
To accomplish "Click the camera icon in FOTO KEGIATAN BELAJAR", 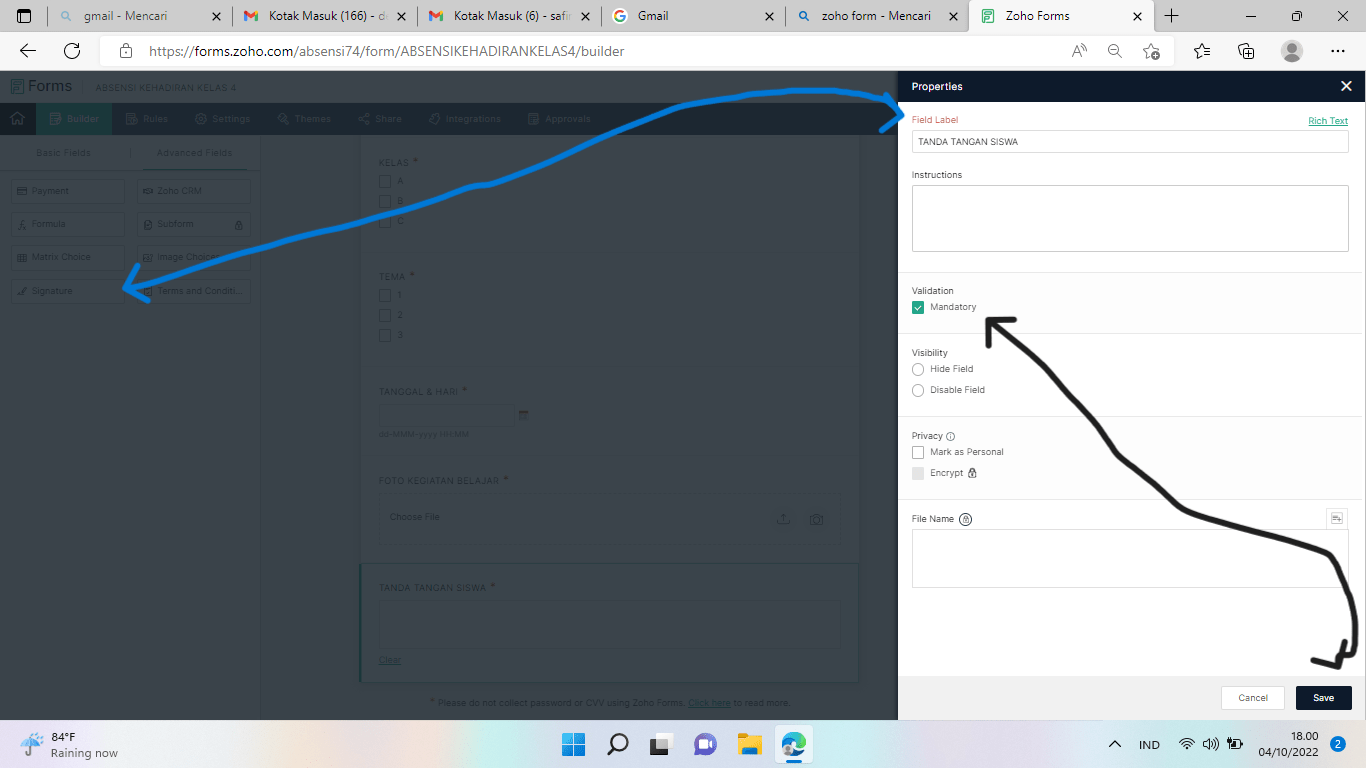I will pyautogui.click(x=816, y=519).
